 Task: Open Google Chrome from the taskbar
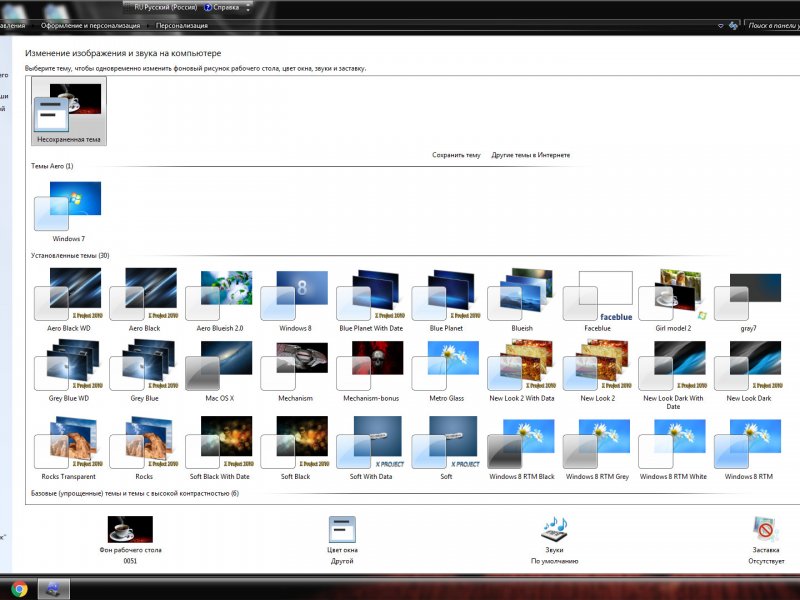(x=19, y=589)
